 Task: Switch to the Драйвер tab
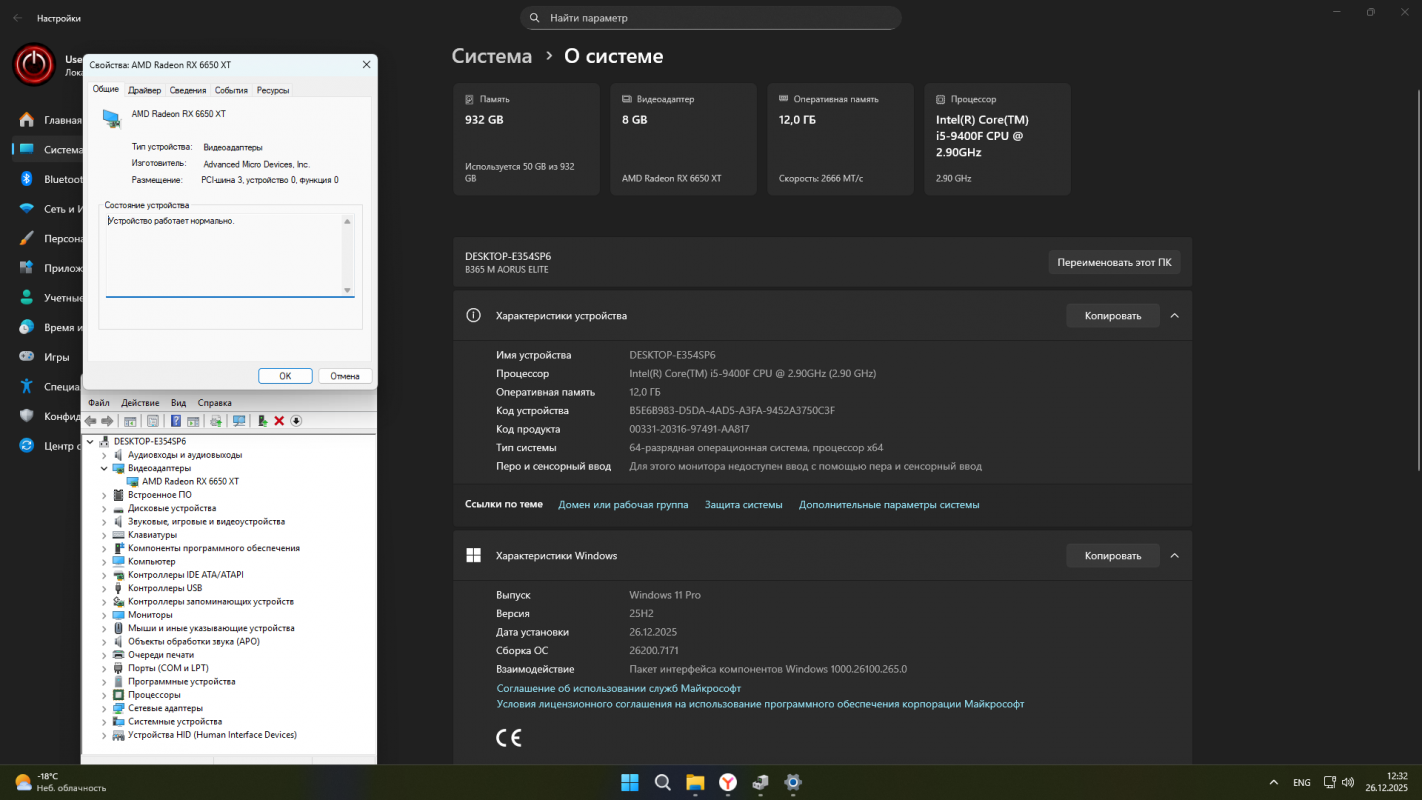(x=144, y=89)
